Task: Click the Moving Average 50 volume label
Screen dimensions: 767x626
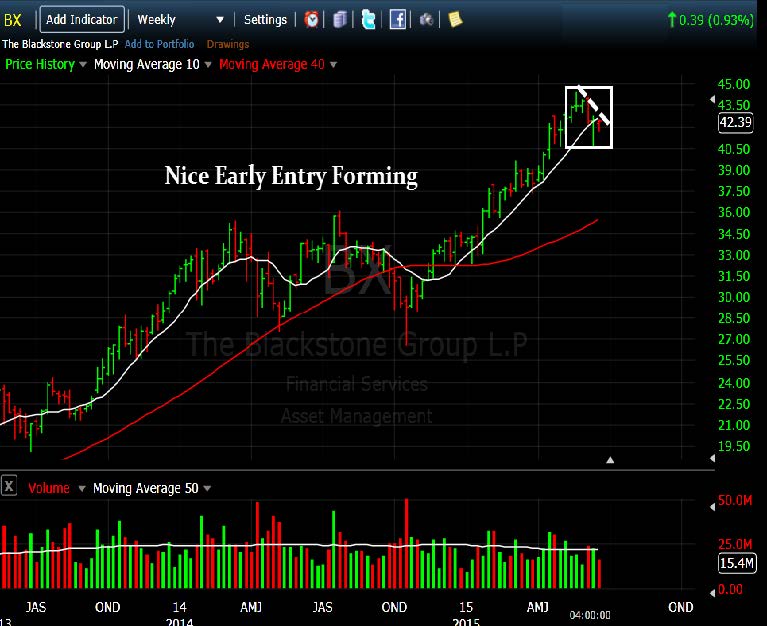Action: point(146,488)
